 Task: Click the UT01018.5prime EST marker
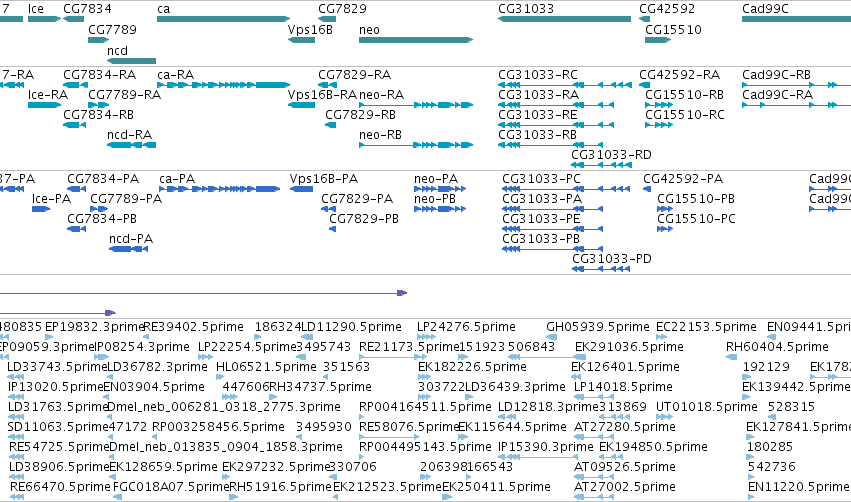click(665, 417)
